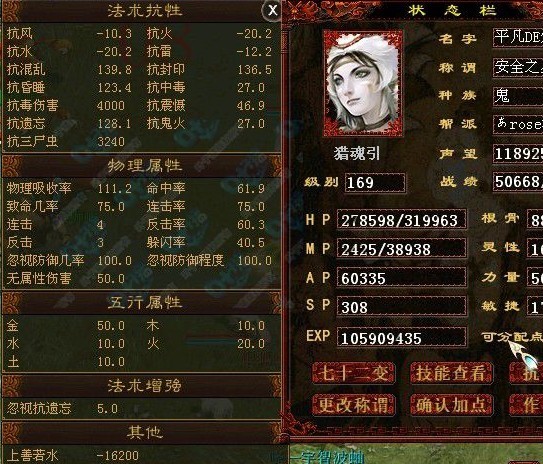
Task: Click the 种族 field showing 鬼
Action: (518, 96)
